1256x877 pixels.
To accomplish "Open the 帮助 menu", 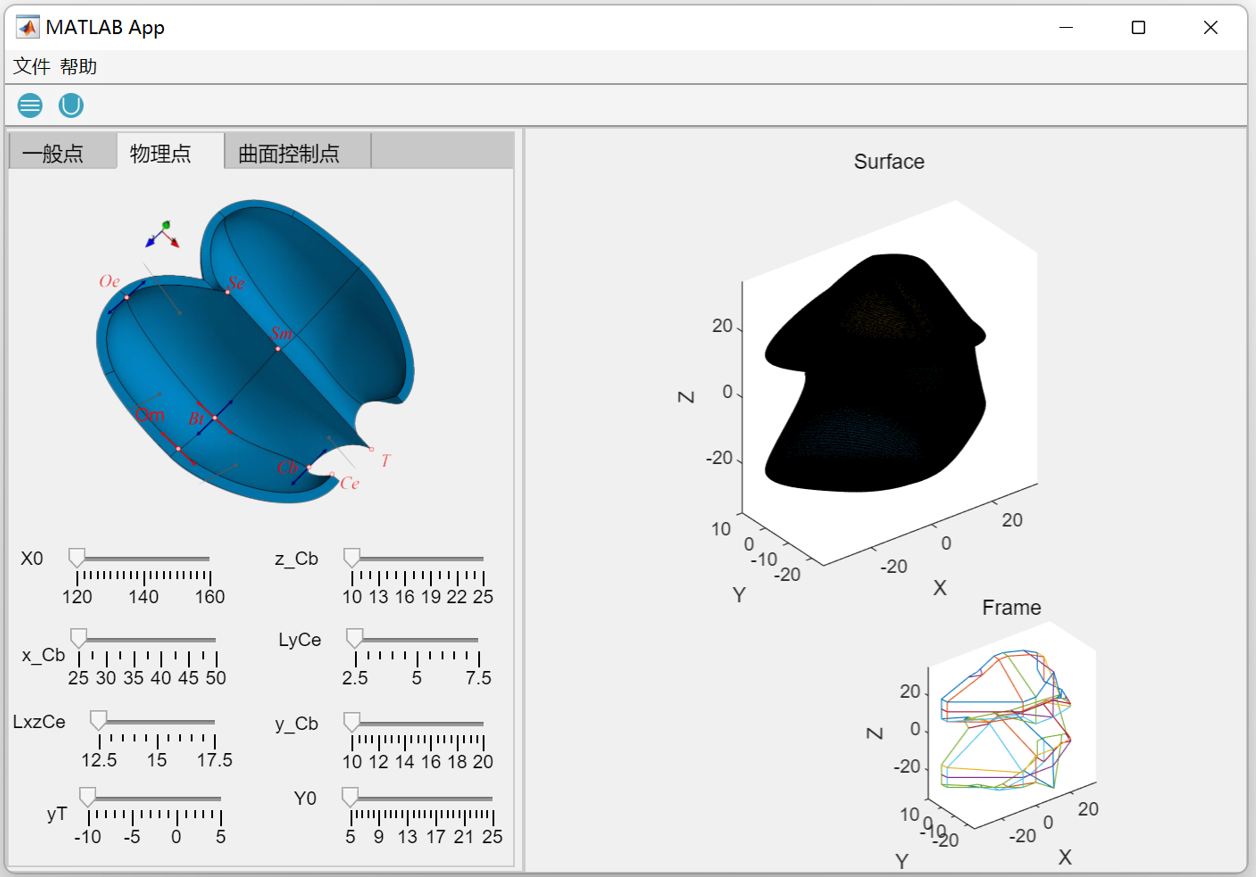I will point(79,67).
